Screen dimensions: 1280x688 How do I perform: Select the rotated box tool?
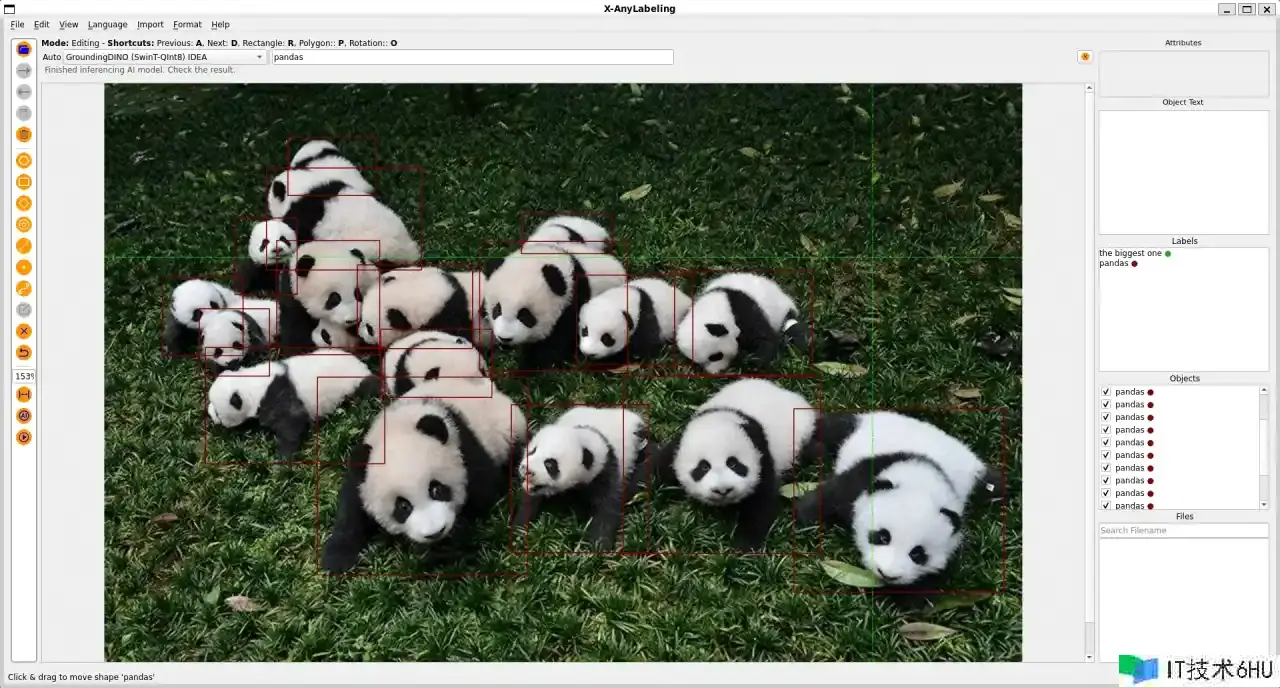pyautogui.click(x=24, y=203)
